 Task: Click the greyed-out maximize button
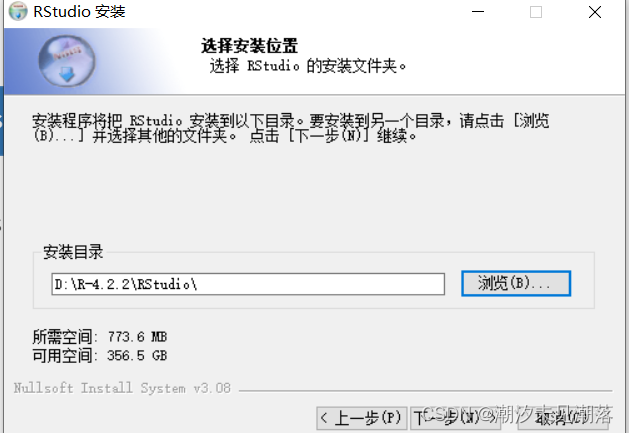tap(536, 12)
